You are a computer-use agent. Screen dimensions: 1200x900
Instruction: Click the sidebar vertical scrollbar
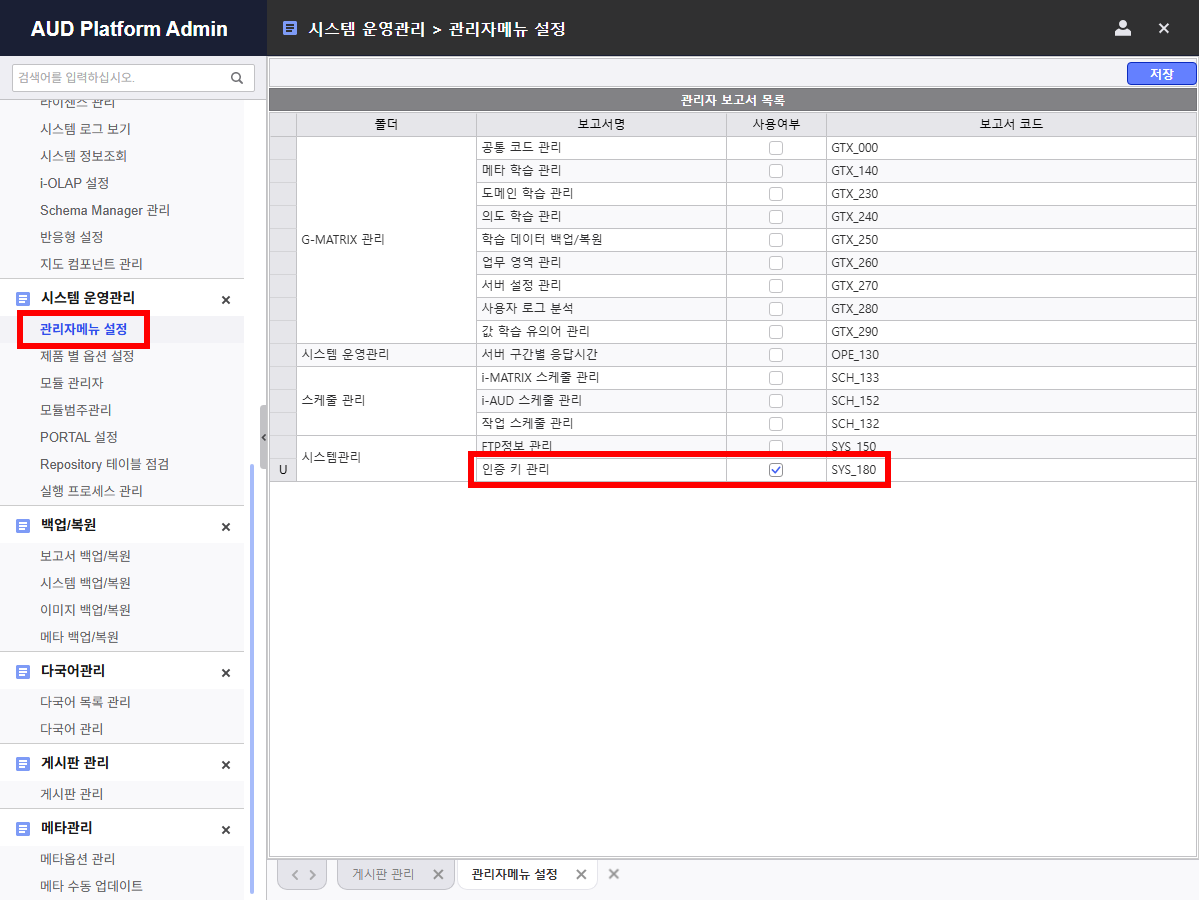click(252, 680)
